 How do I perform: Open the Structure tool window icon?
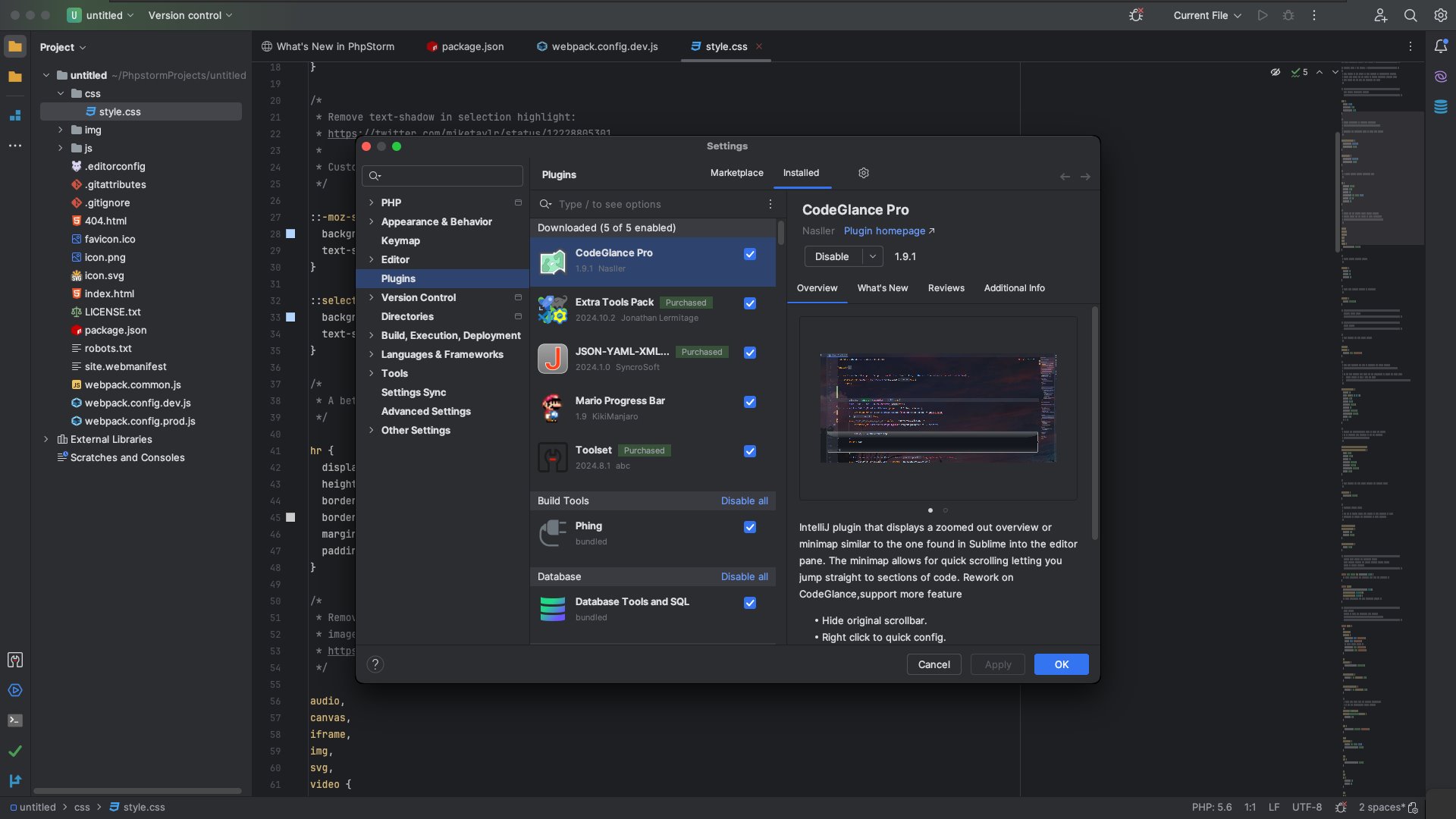pos(15,115)
